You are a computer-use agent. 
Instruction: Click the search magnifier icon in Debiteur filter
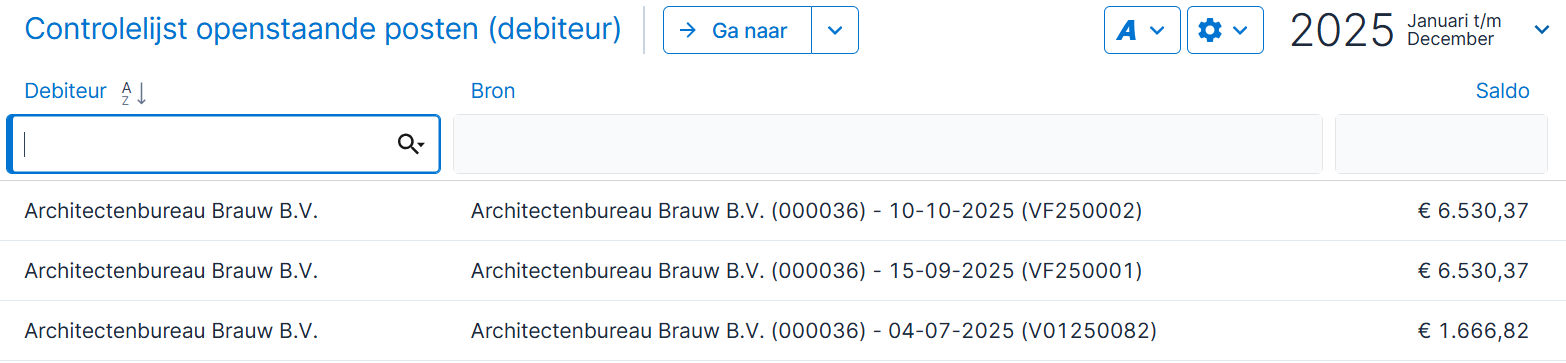click(x=410, y=144)
